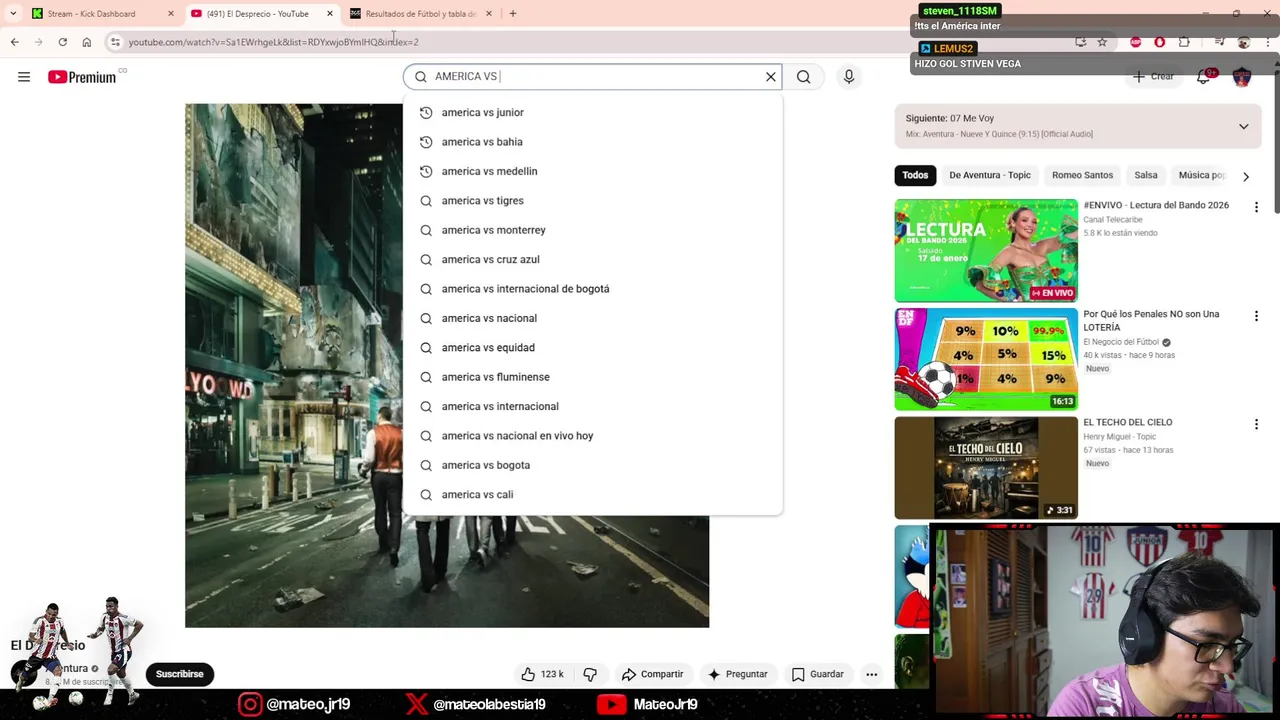This screenshot has height=720, width=1280.
Task: Click the browser address bar URL
Action: tap(273, 42)
